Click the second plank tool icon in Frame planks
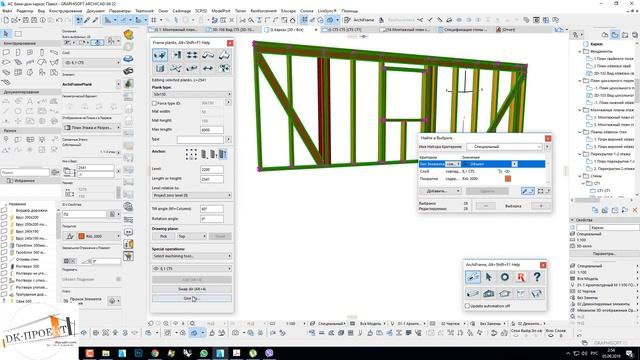The height and width of the screenshot is (360, 640). (176, 55)
